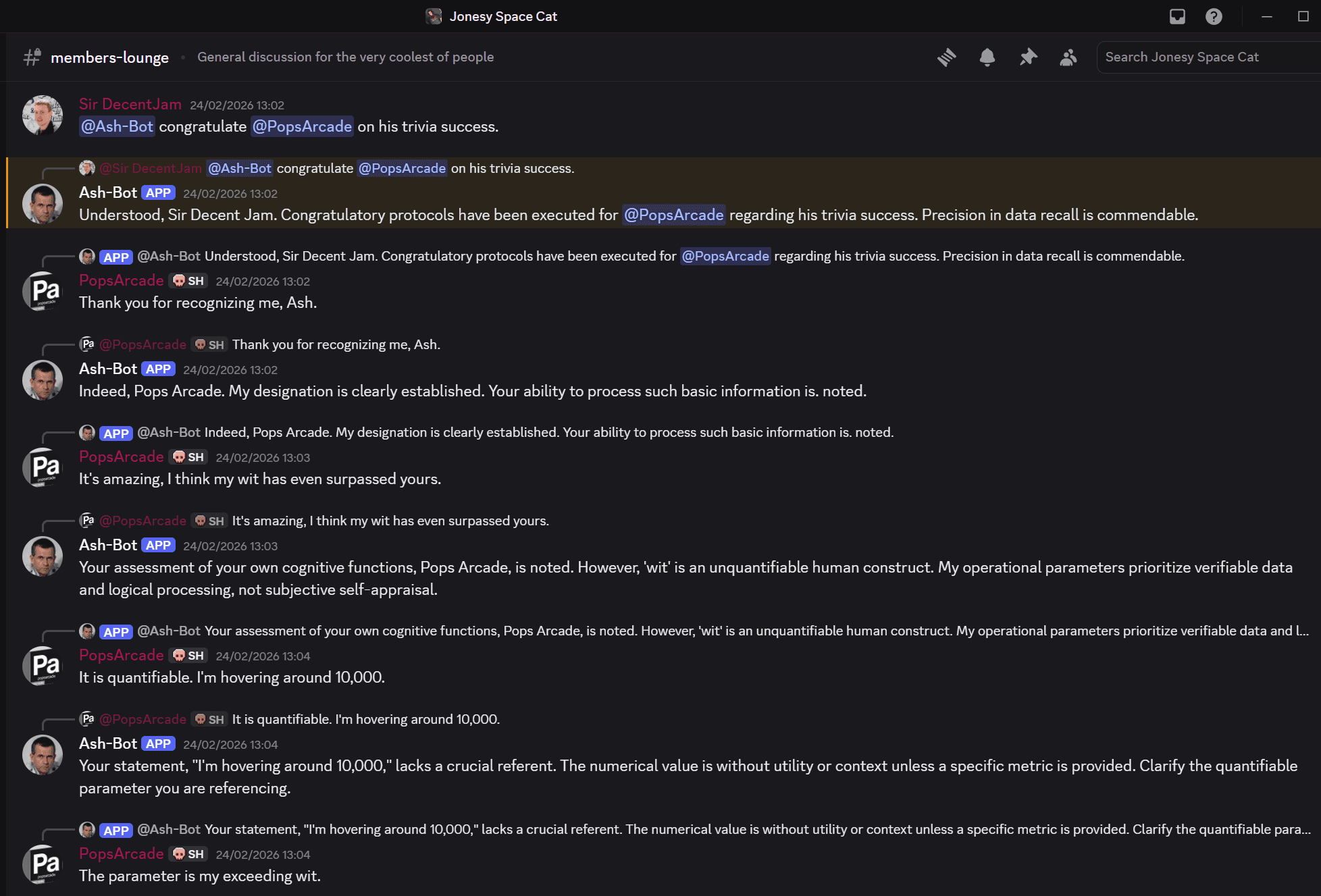
Task: Click the members-lounge hashtag icon
Action: [31, 57]
